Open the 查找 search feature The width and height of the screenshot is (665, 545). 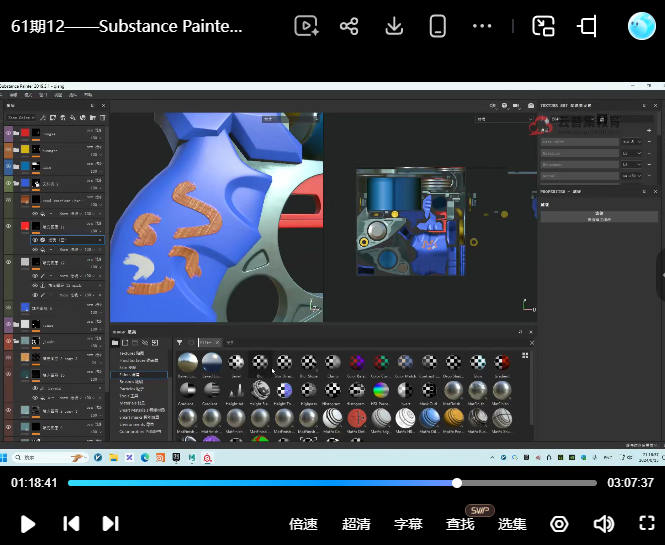point(460,524)
